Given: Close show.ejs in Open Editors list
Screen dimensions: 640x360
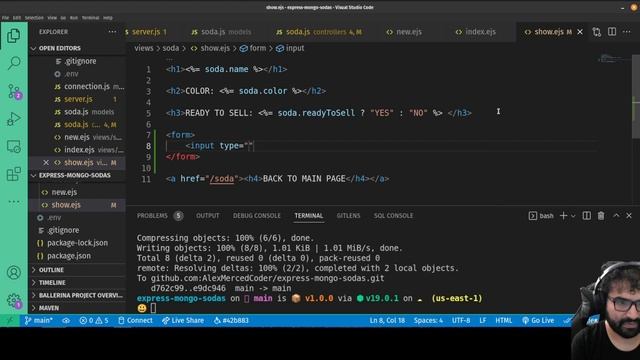Looking at the screenshot, I should [46, 162].
